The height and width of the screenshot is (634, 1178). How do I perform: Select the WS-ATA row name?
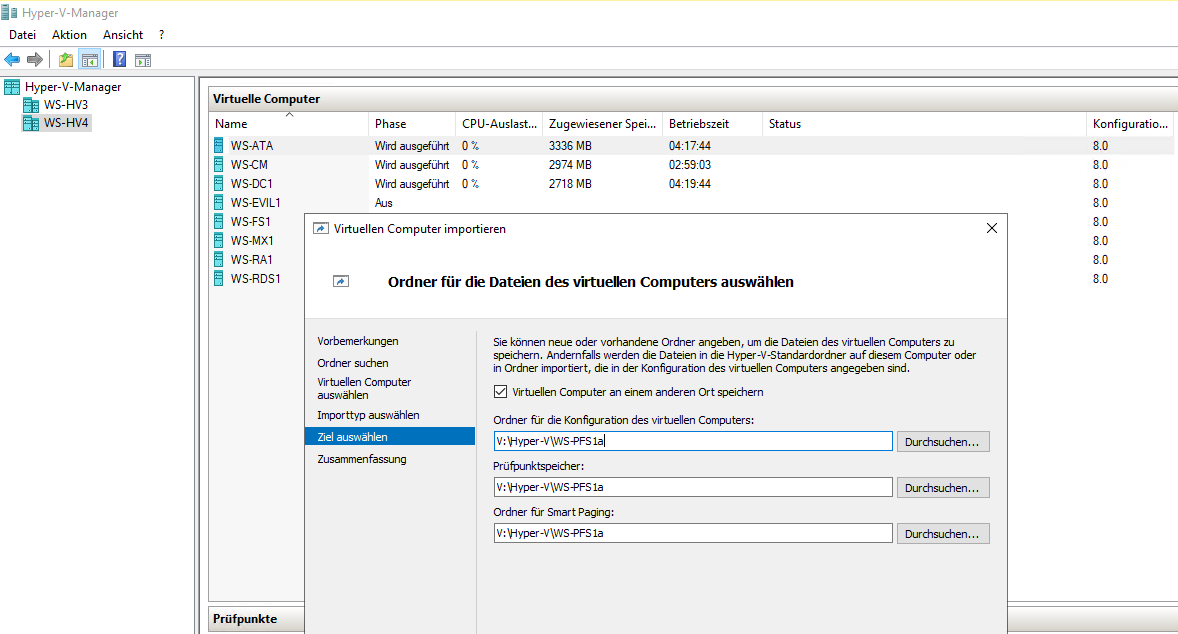252,146
